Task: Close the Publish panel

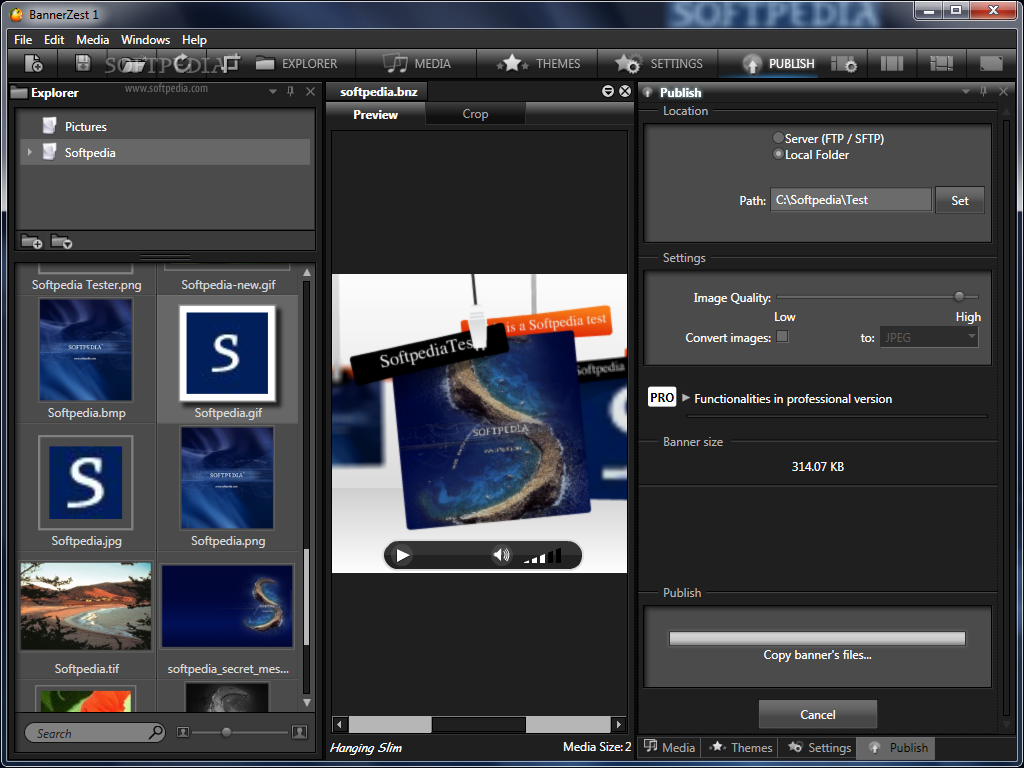Action: click(1003, 92)
